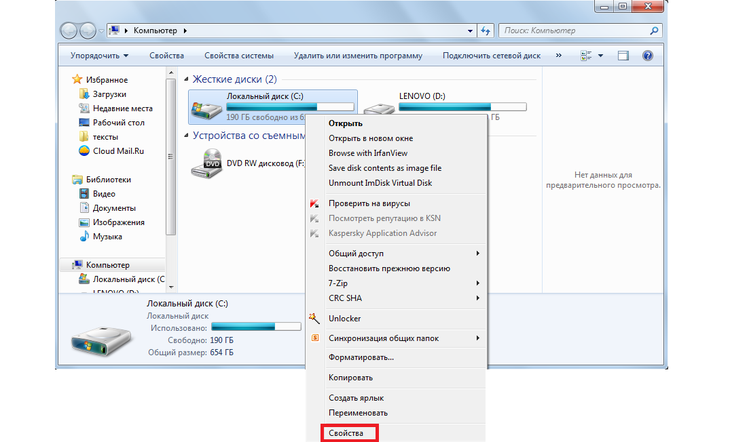Image resolution: width=730 pixels, height=442 pixels.
Task: Click the Использовано bar in the details pane
Action: (x=256, y=327)
